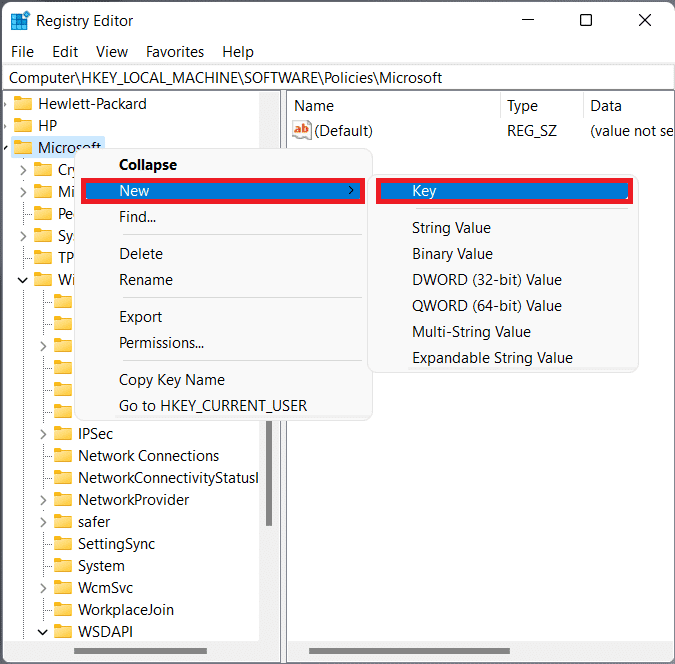This screenshot has height=664, width=675.
Task: Click the tree pane vertical scrollbar thumb
Action: pyautogui.click(x=269, y=473)
